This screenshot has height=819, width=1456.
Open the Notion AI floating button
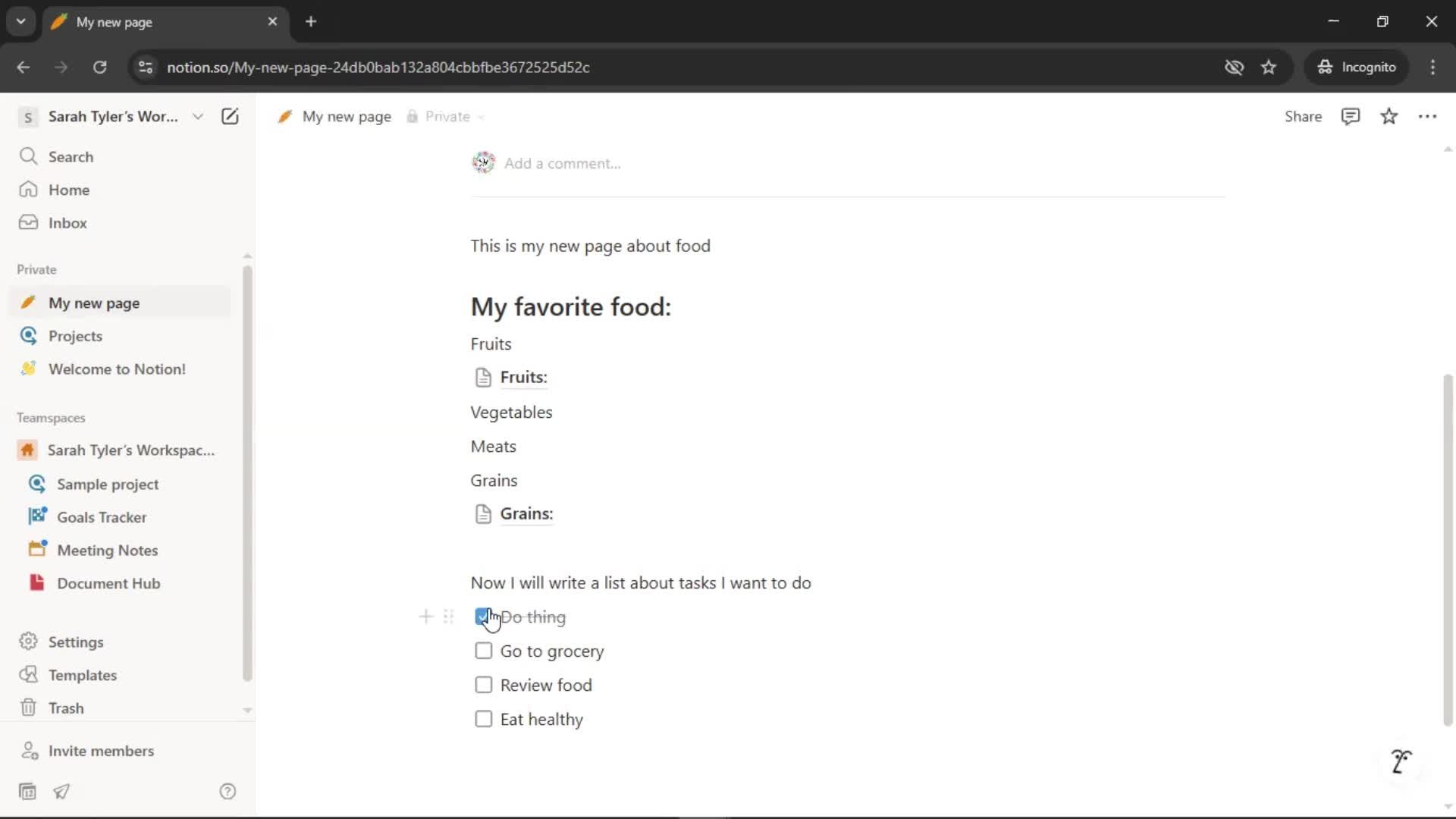(1401, 761)
